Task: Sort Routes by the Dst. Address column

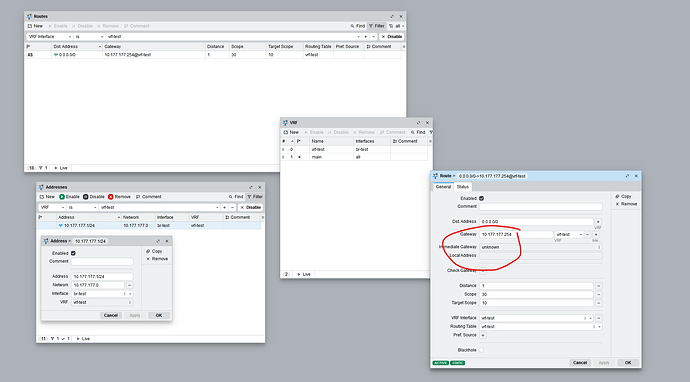Action: (77, 46)
